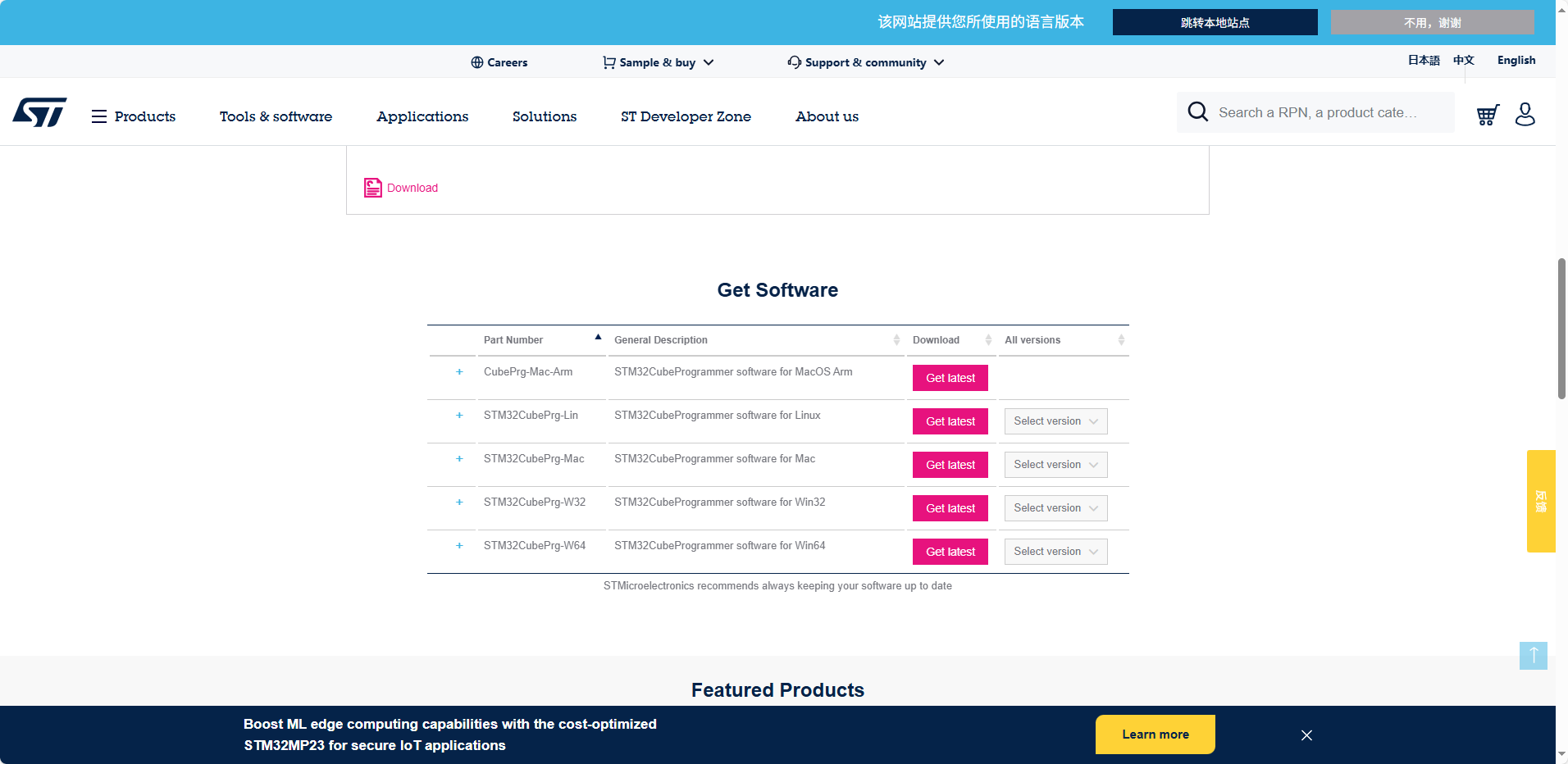Open Applications menu
Image resolution: width=1568 pixels, height=764 pixels.
(422, 116)
